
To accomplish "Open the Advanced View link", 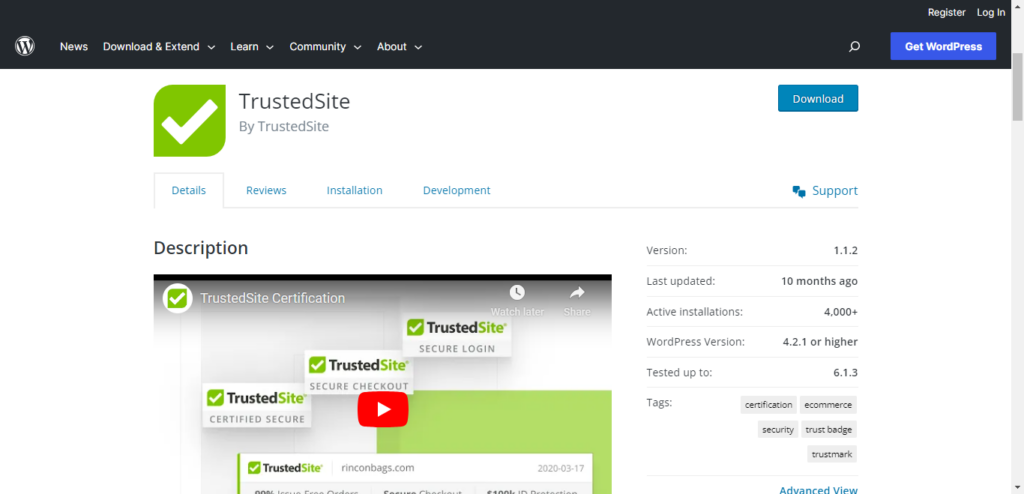I will click(x=818, y=489).
